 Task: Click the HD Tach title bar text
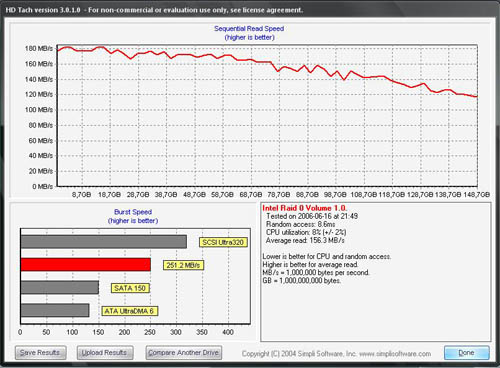click(154, 10)
